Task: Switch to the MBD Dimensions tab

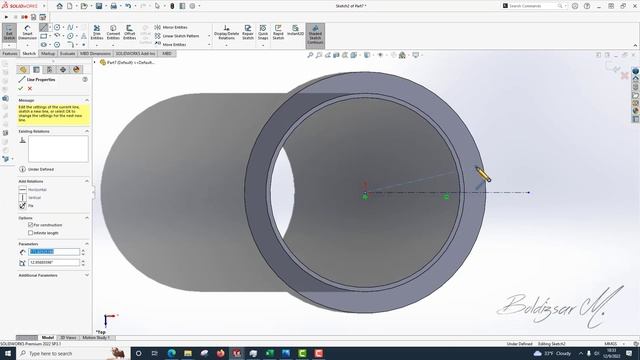Action: (95, 53)
